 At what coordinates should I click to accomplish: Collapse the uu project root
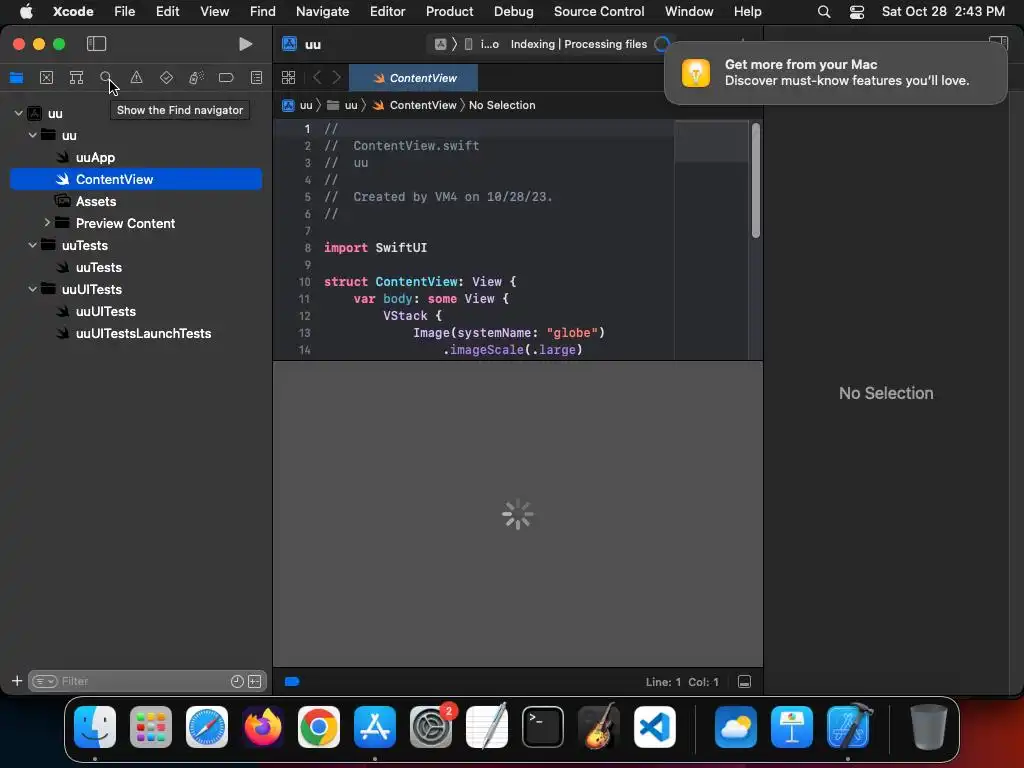coord(18,114)
